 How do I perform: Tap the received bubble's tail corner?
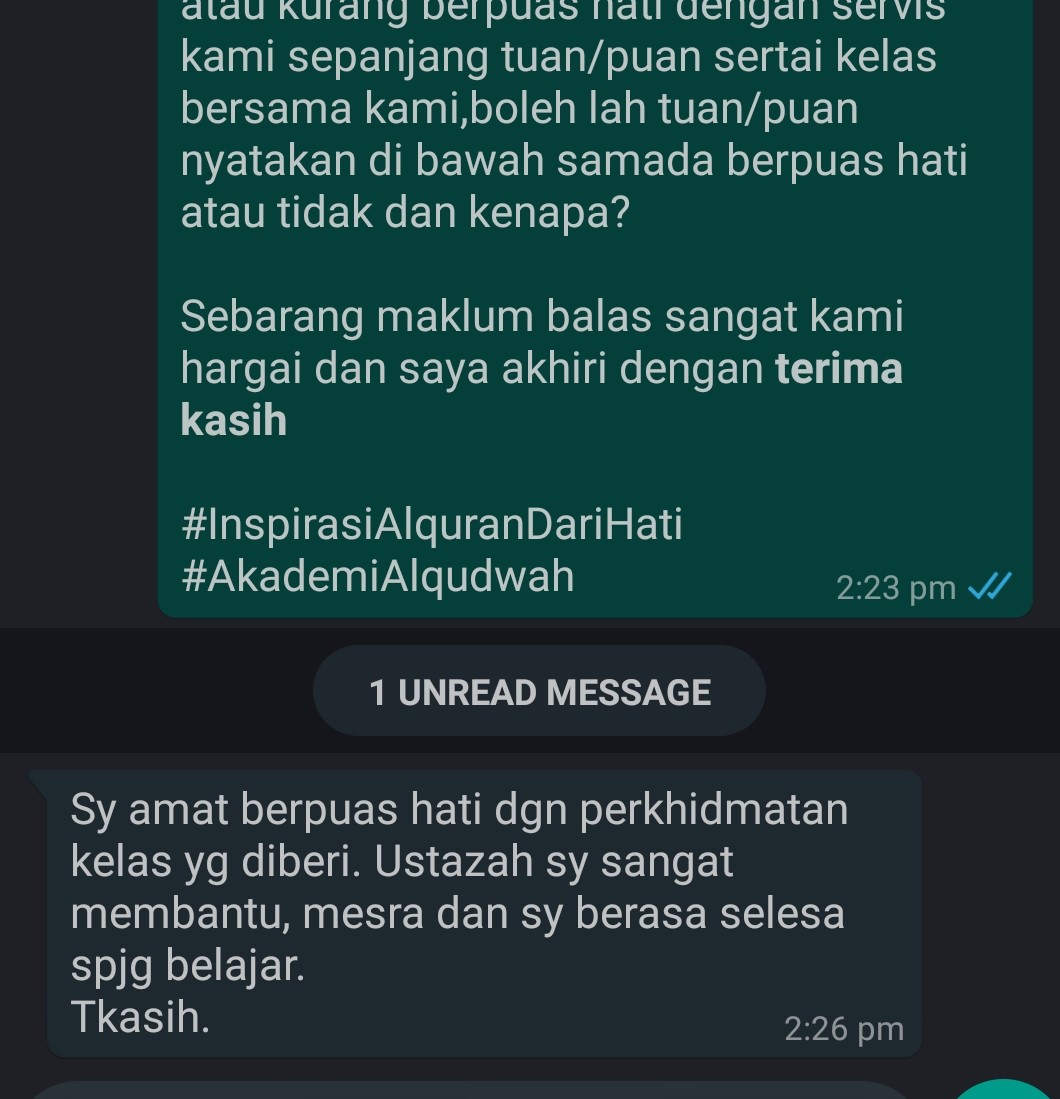[x=38, y=778]
